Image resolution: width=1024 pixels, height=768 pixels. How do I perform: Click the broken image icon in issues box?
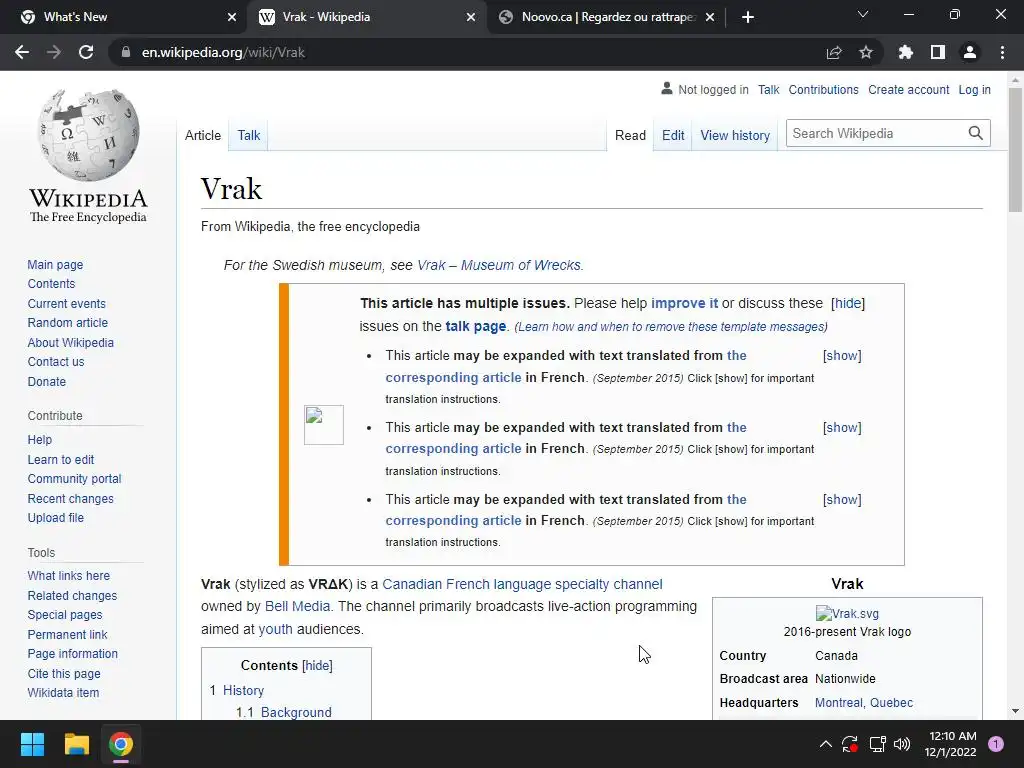(x=324, y=424)
